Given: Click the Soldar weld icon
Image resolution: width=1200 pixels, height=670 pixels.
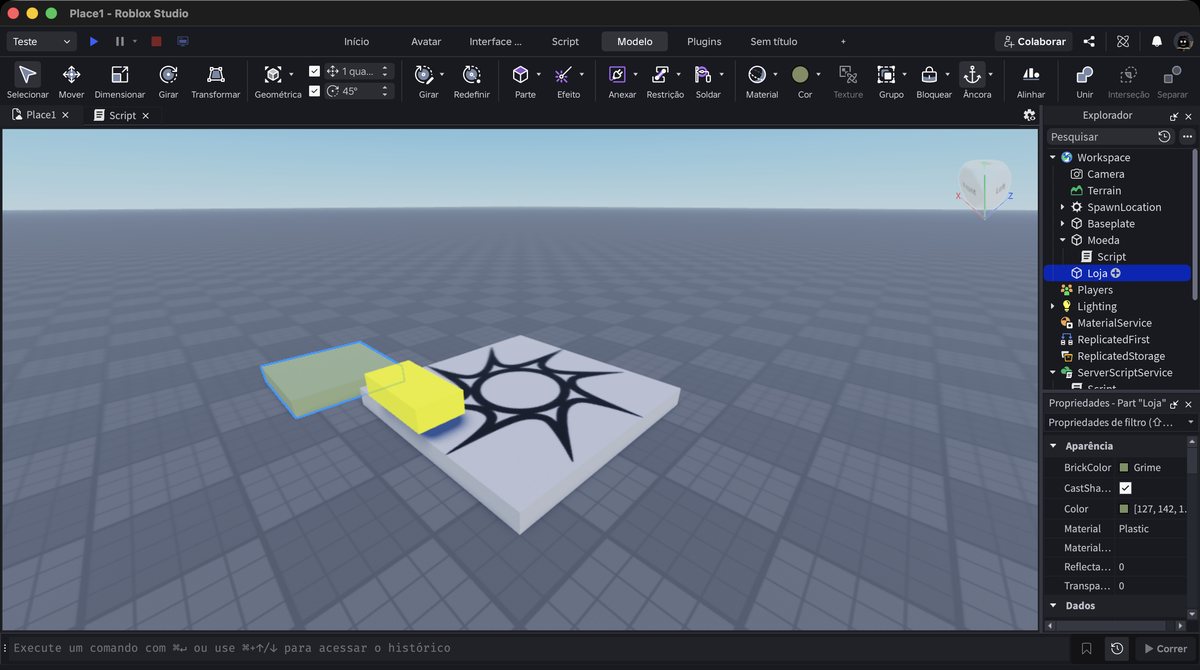Looking at the screenshot, I should coord(703,75).
